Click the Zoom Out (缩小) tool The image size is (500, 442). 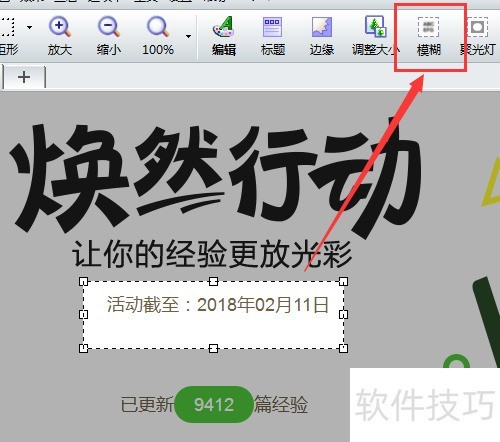(x=109, y=36)
